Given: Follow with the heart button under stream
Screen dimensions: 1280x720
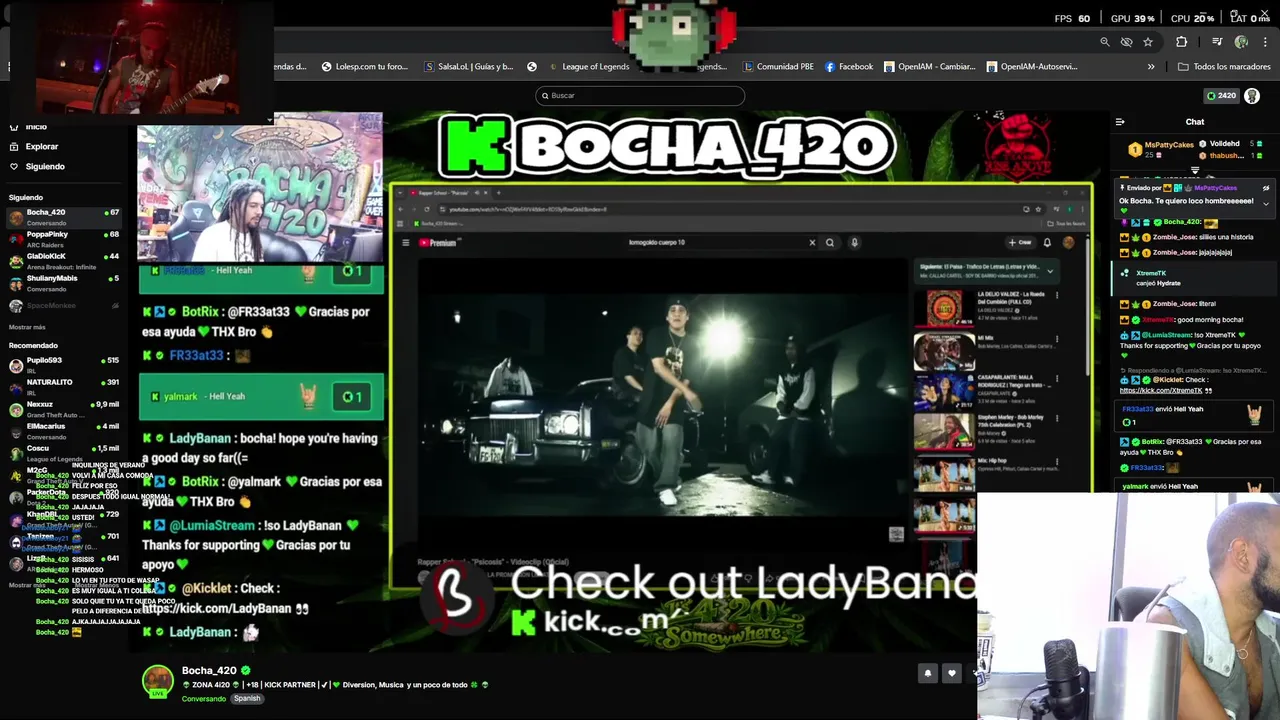Looking at the screenshot, I should point(951,673).
